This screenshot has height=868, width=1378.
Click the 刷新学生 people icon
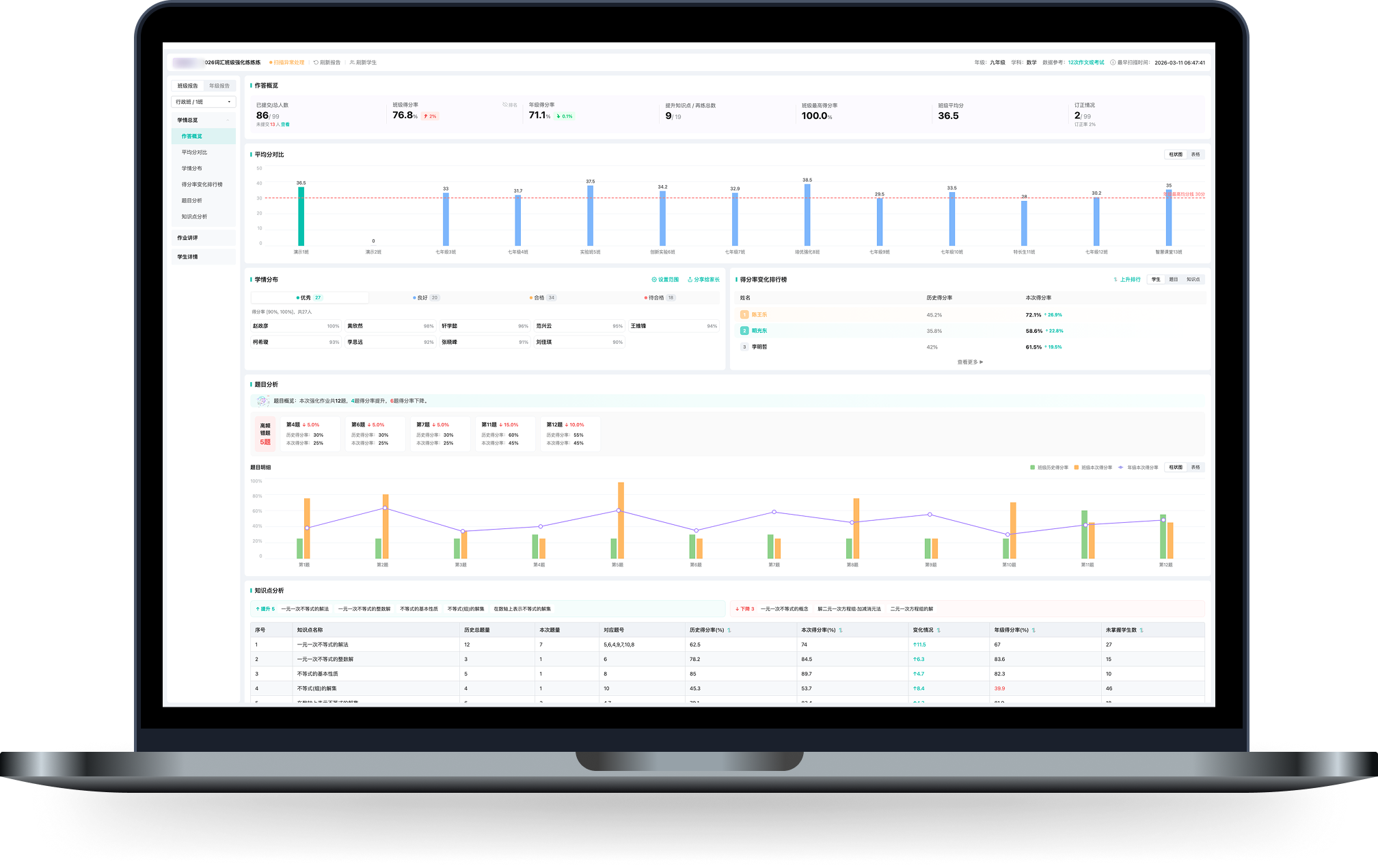352,62
